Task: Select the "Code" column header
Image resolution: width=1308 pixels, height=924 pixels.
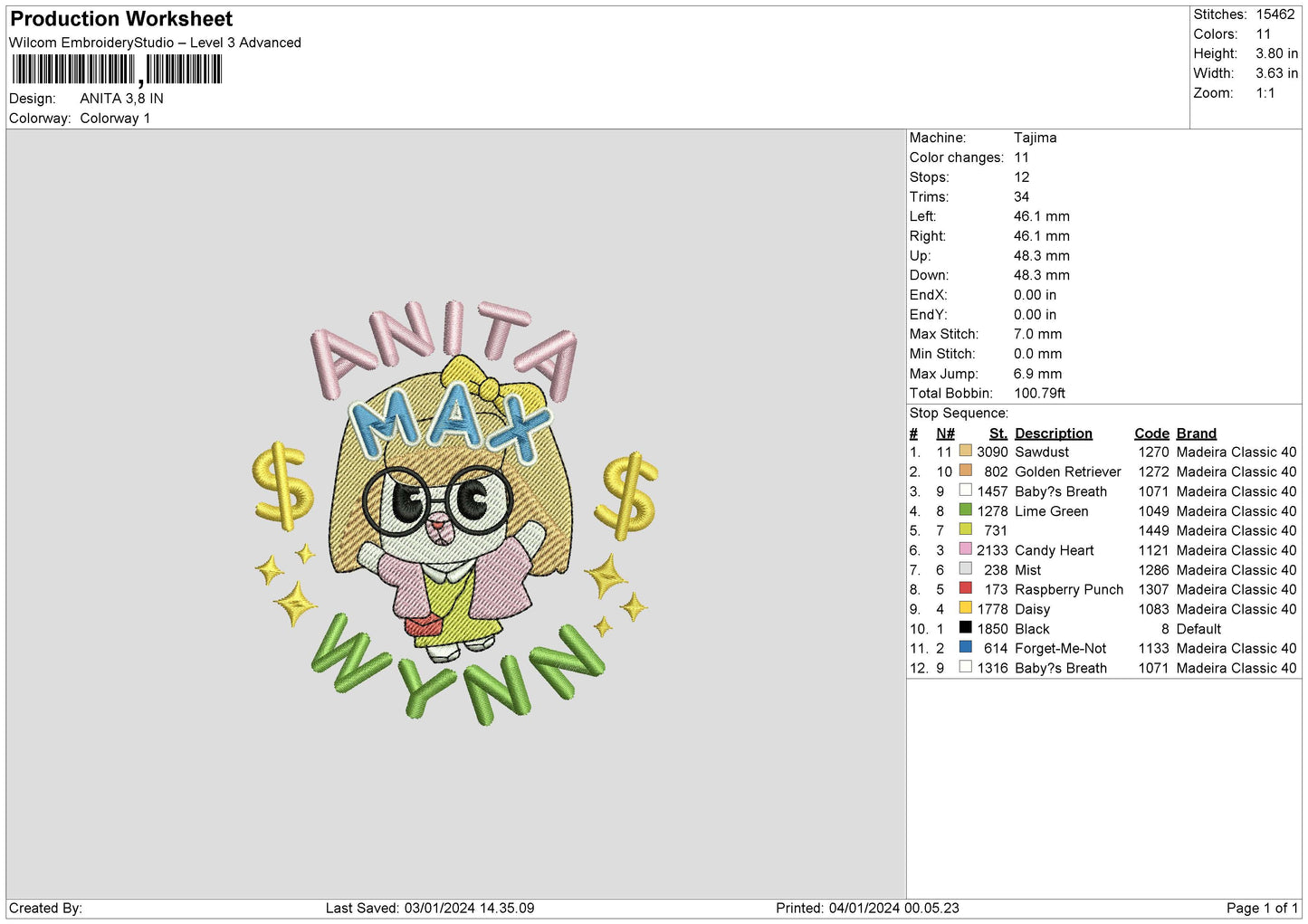Action: click(x=1152, y=433)
